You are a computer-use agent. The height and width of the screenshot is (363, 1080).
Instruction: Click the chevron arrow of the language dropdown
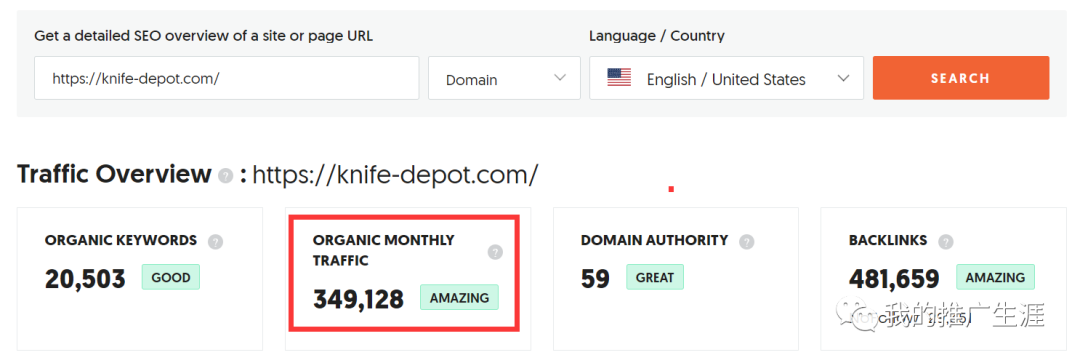[x=843, y=78]
